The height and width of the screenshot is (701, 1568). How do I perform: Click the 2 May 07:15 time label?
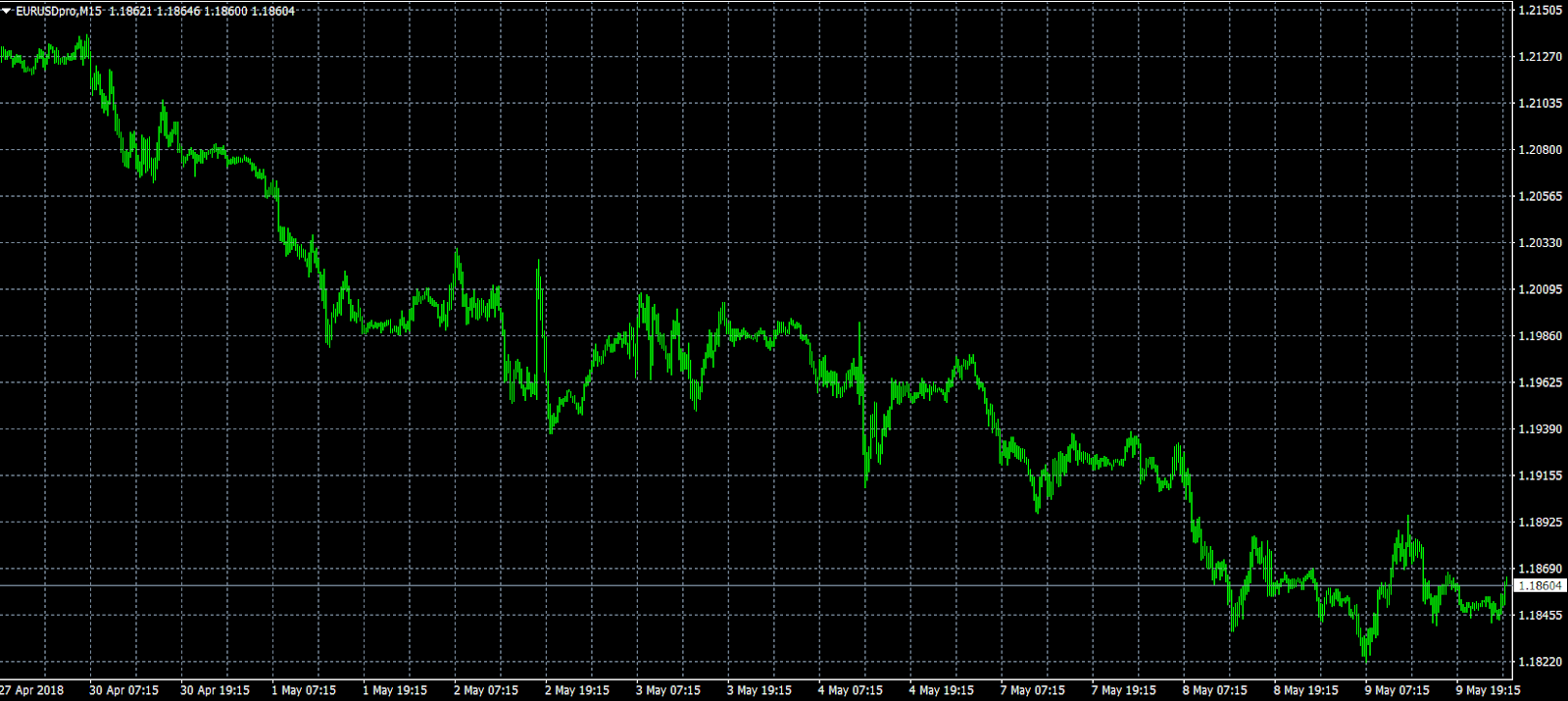pyautogui.click(x=486, y=690)
